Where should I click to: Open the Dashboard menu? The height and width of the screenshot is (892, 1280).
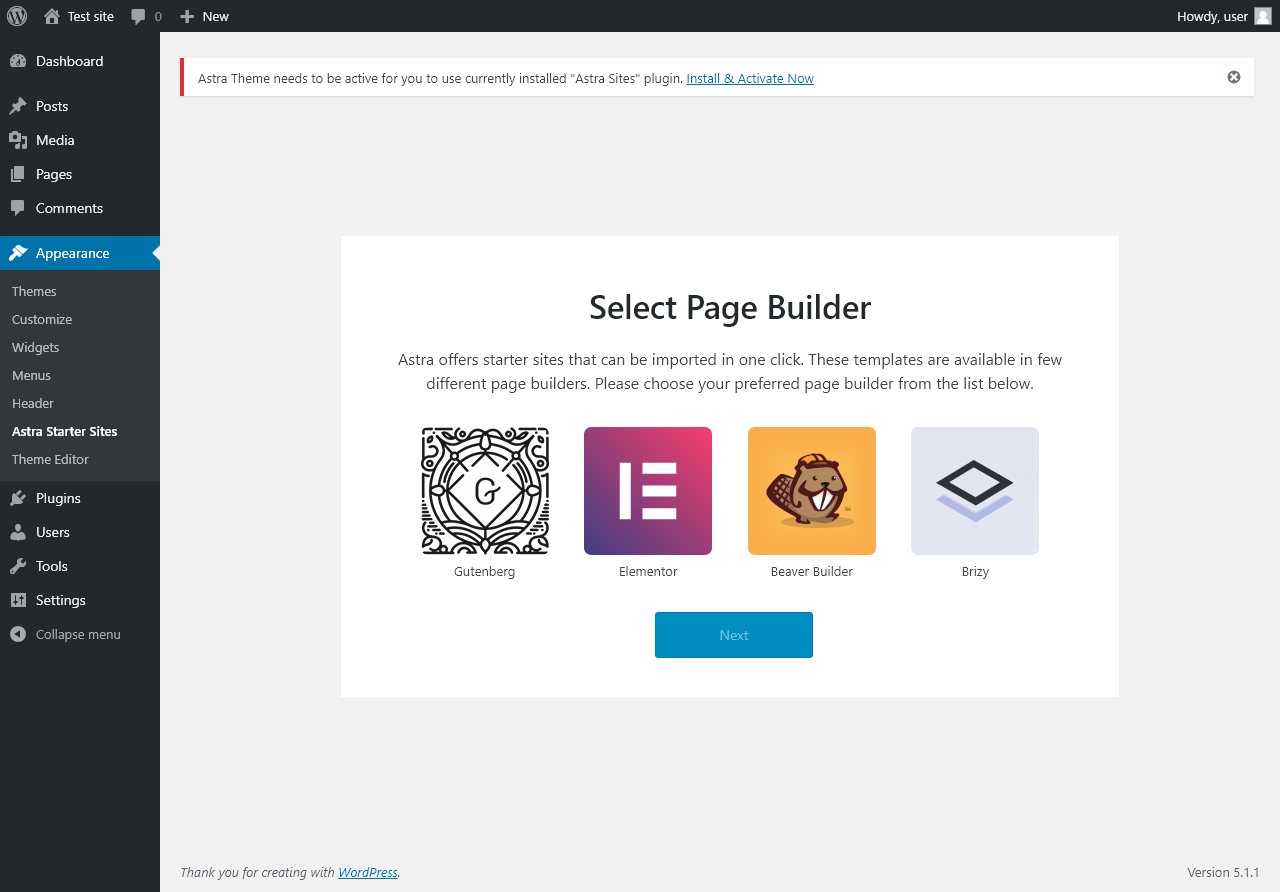(x=69, y=61)
